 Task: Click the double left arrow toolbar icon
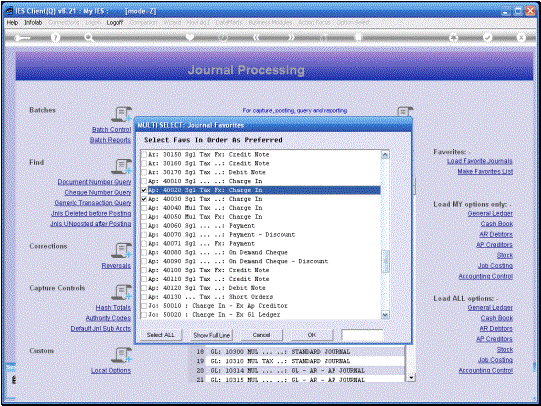(256, 38)
